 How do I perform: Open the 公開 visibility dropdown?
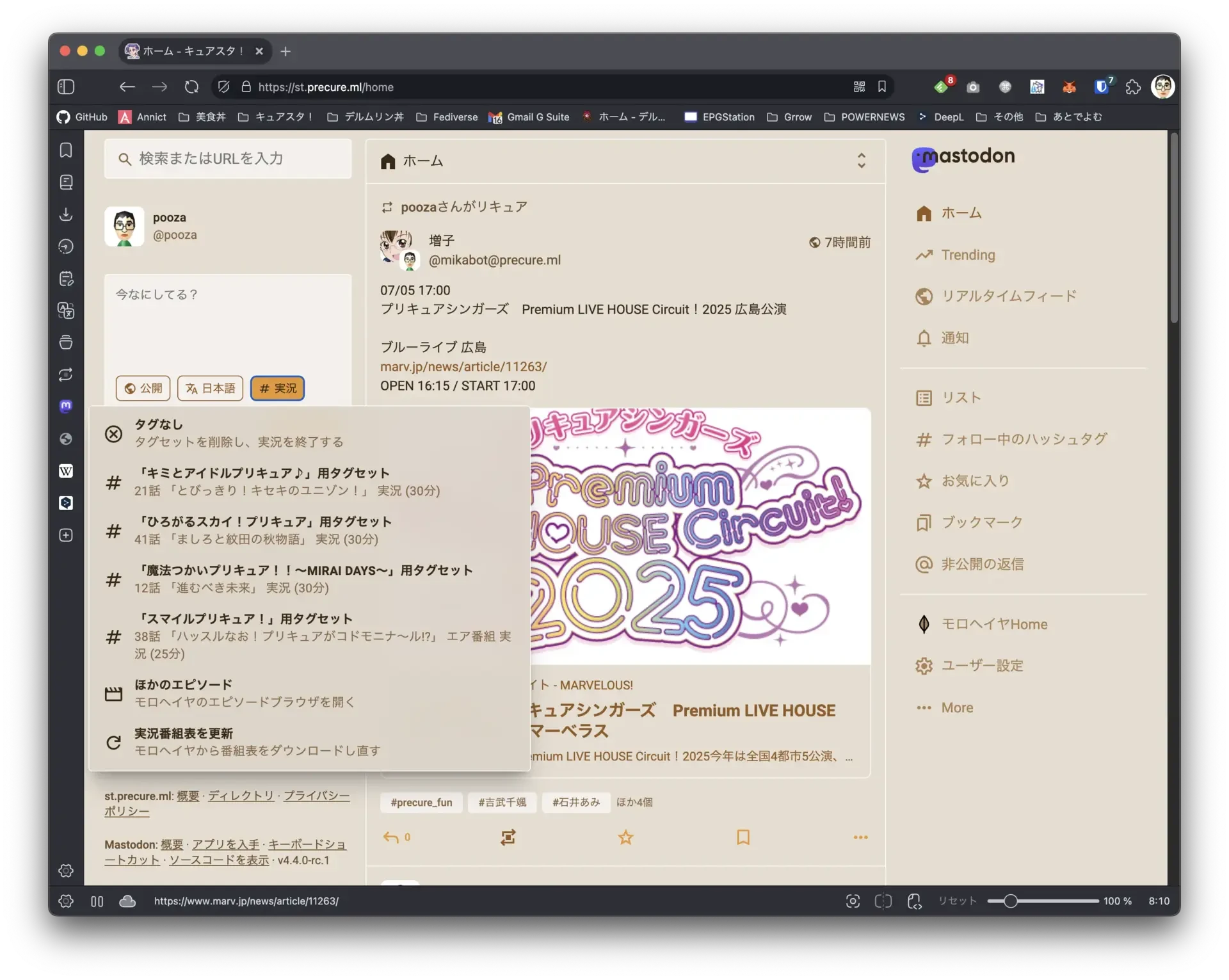point(143,388)
